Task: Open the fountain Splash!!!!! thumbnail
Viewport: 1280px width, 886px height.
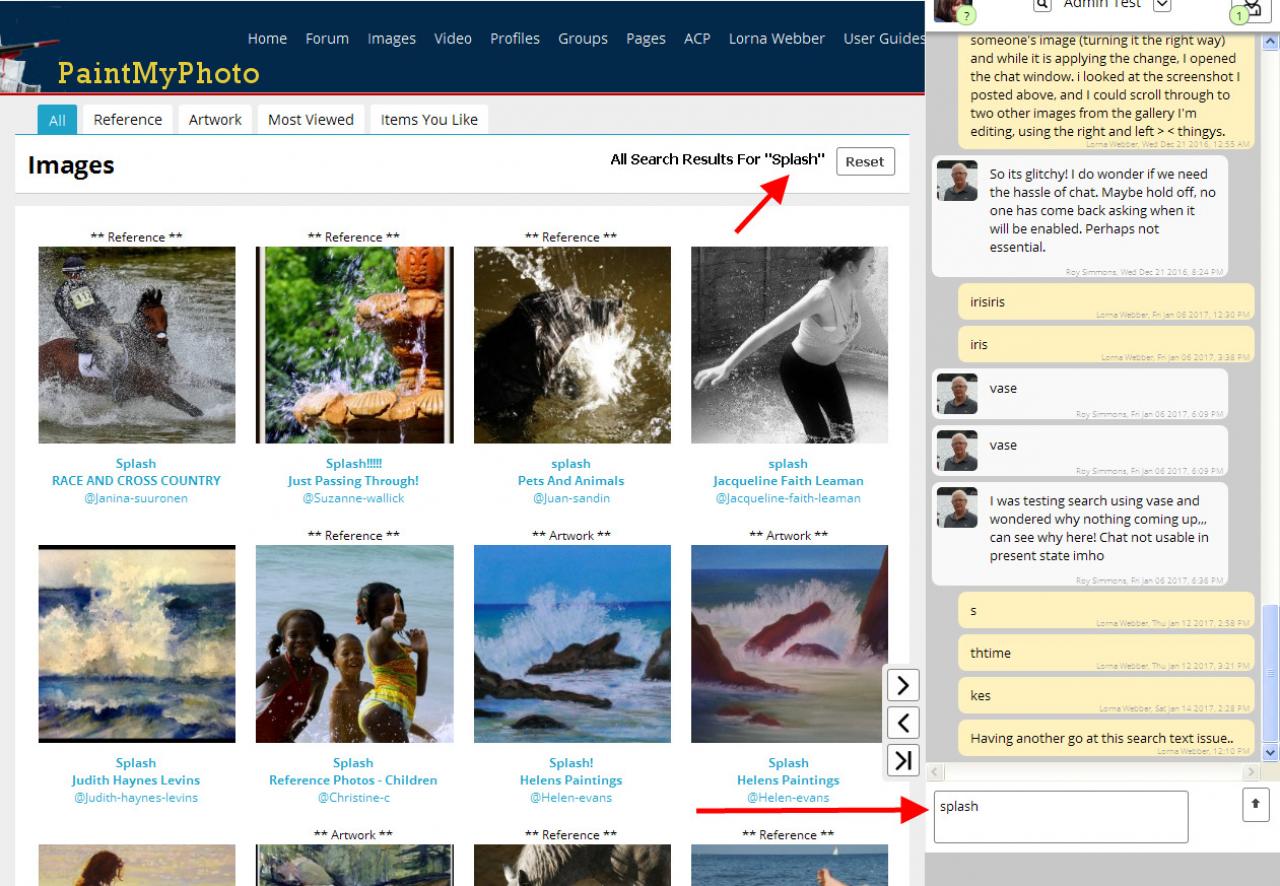Action: click(x=354, y=345)
